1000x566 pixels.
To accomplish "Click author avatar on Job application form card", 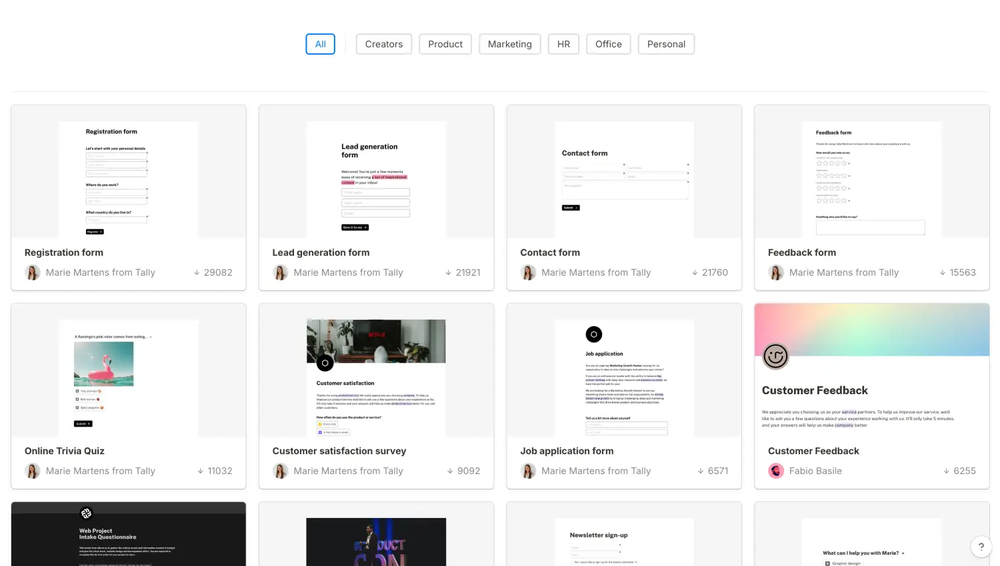I will point(528,471).
